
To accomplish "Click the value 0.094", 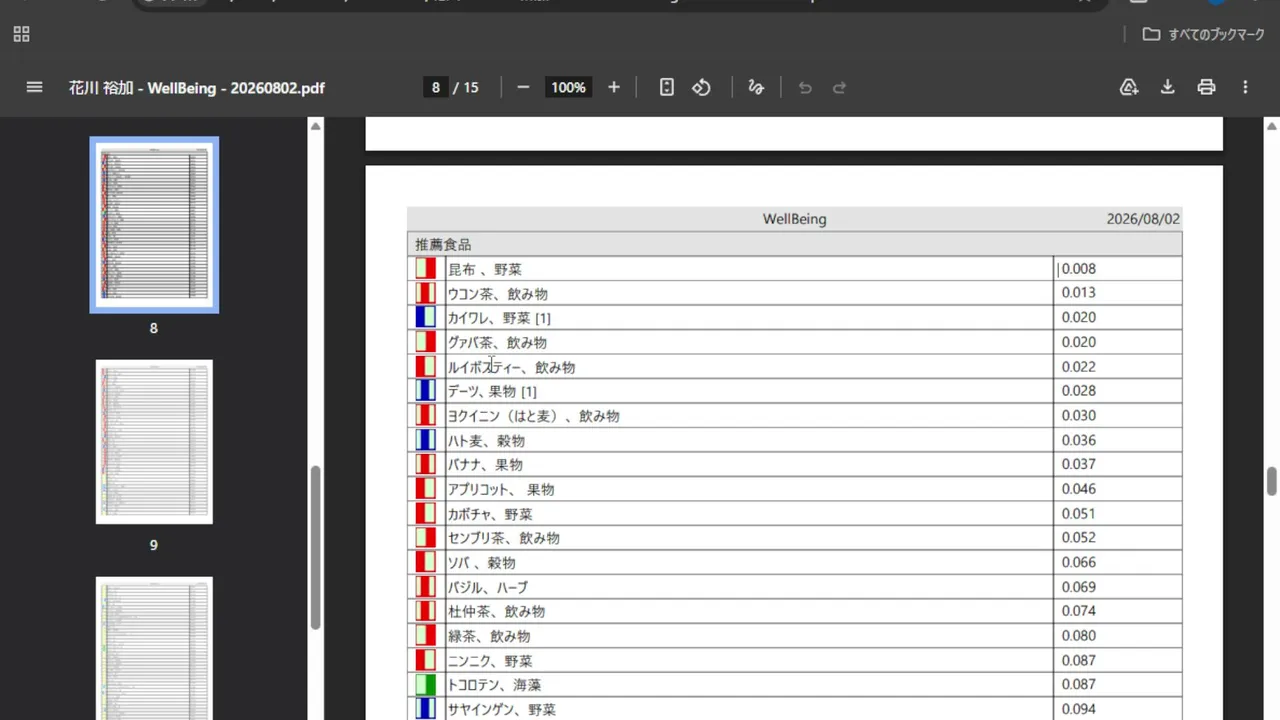I will 1078,709.
